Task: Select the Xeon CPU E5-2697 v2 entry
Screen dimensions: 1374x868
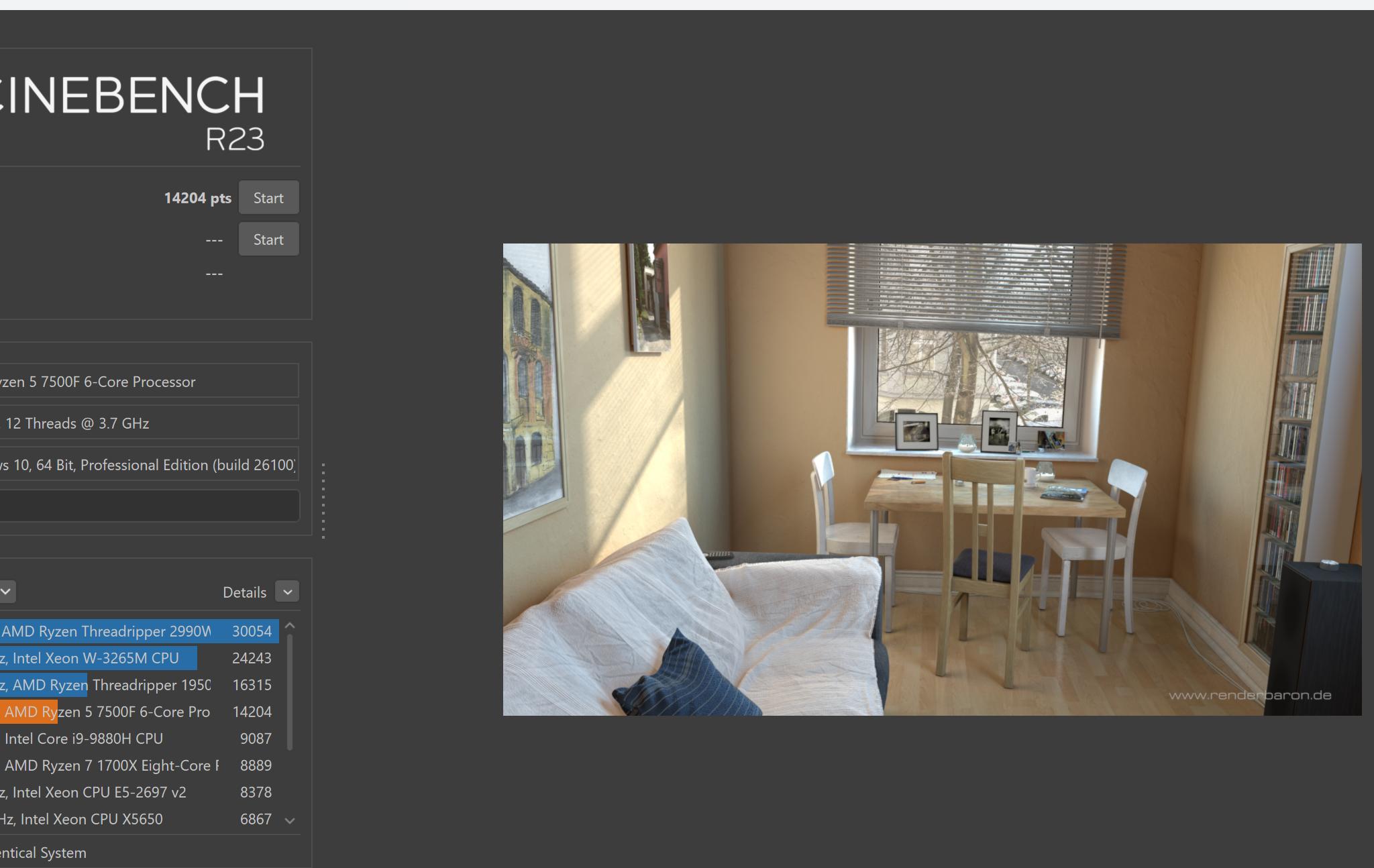Action: [x=140, y=792]
